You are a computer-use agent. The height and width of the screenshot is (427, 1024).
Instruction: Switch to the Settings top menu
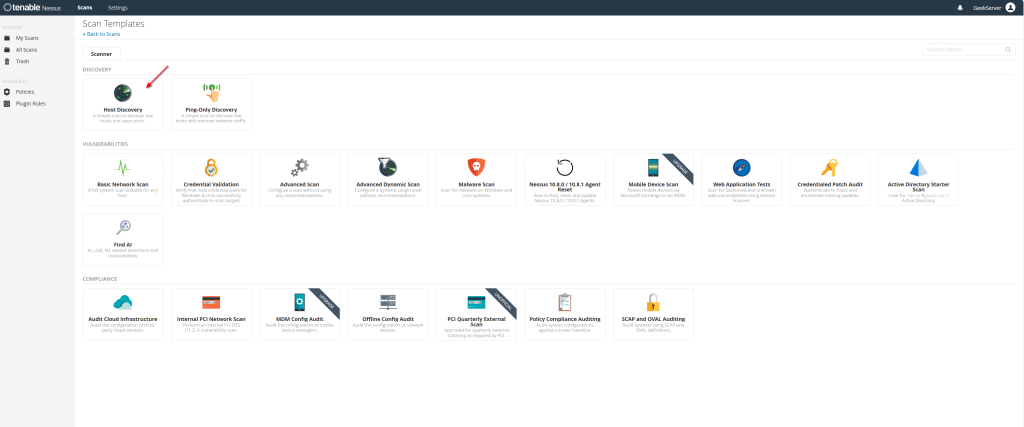[x=117, y=7]
